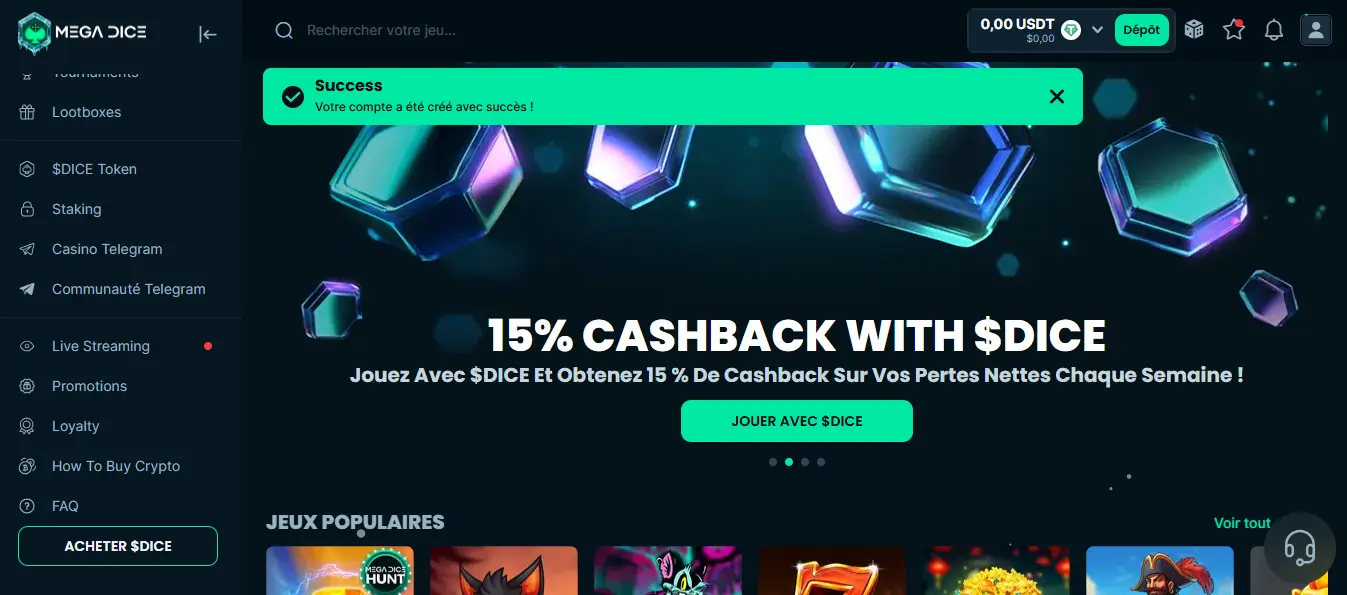Open notifications bell
The width and height of the screenshot is (1347, 595).
tap(1274, 30)
